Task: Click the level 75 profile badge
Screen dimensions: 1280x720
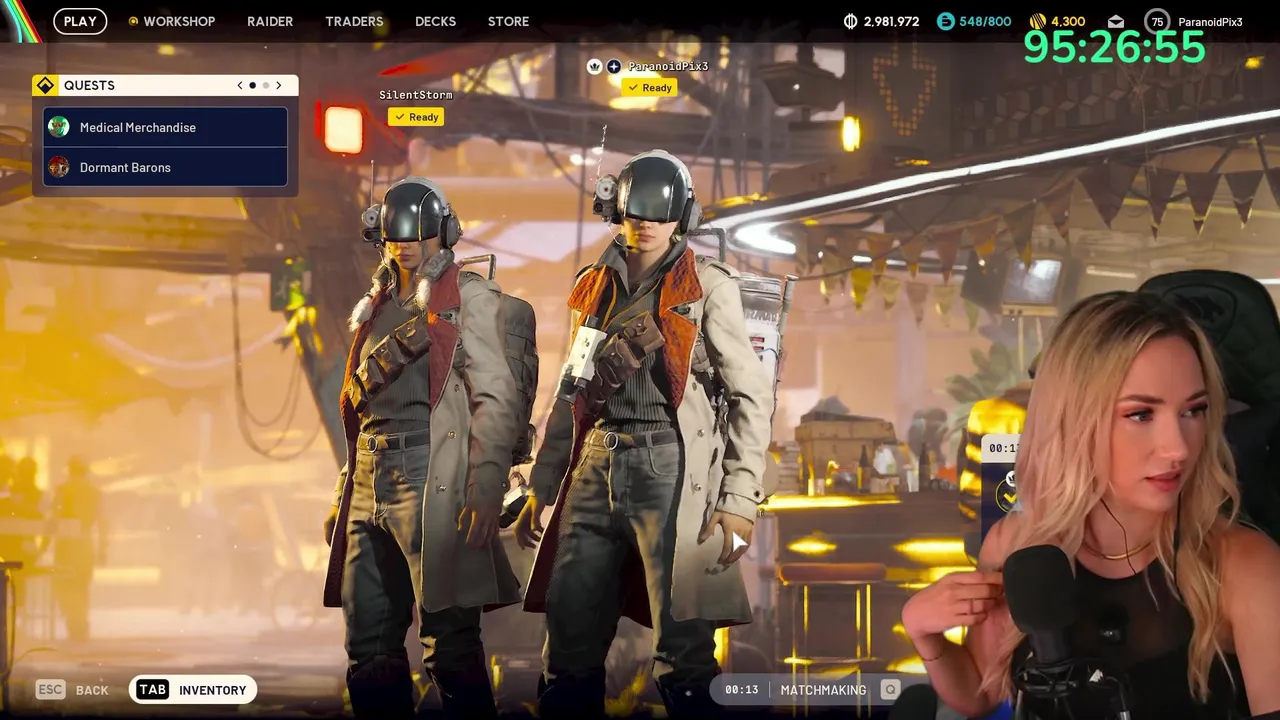Action: [x=1157, y=21]
